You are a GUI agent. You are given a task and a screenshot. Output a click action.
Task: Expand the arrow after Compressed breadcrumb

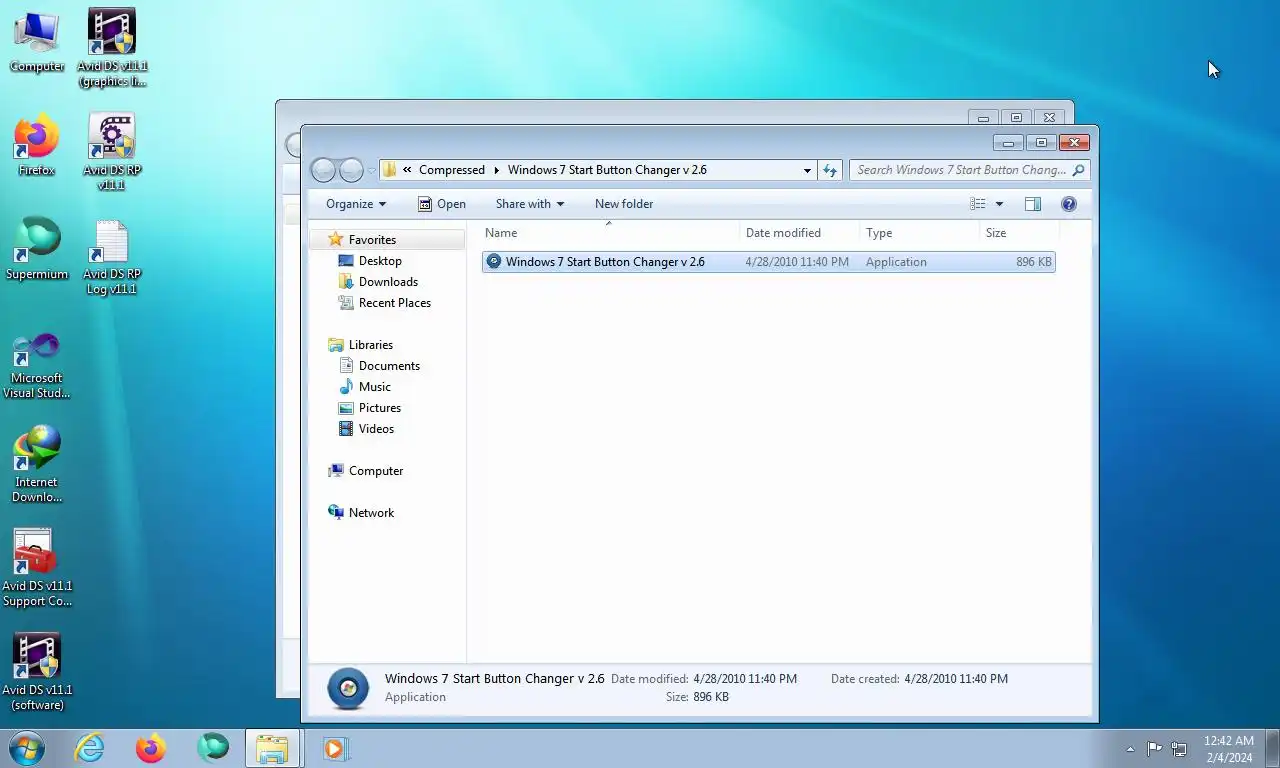[x=497, y=170]
